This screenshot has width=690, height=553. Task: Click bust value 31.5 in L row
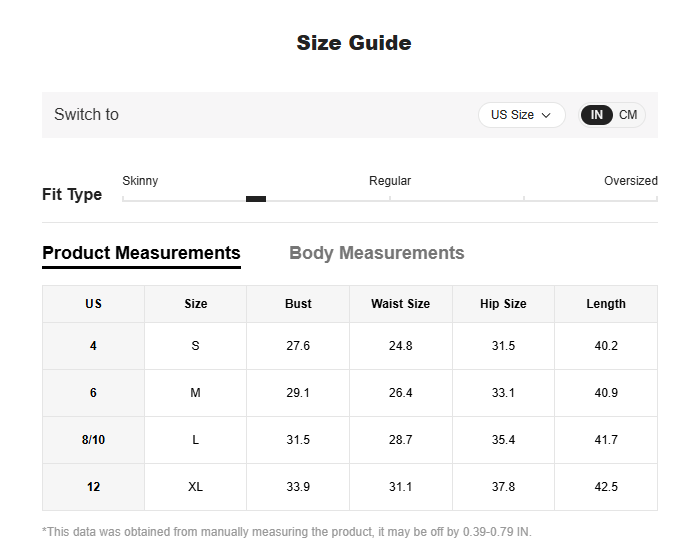pyautogui.click(x=298, y=440)
